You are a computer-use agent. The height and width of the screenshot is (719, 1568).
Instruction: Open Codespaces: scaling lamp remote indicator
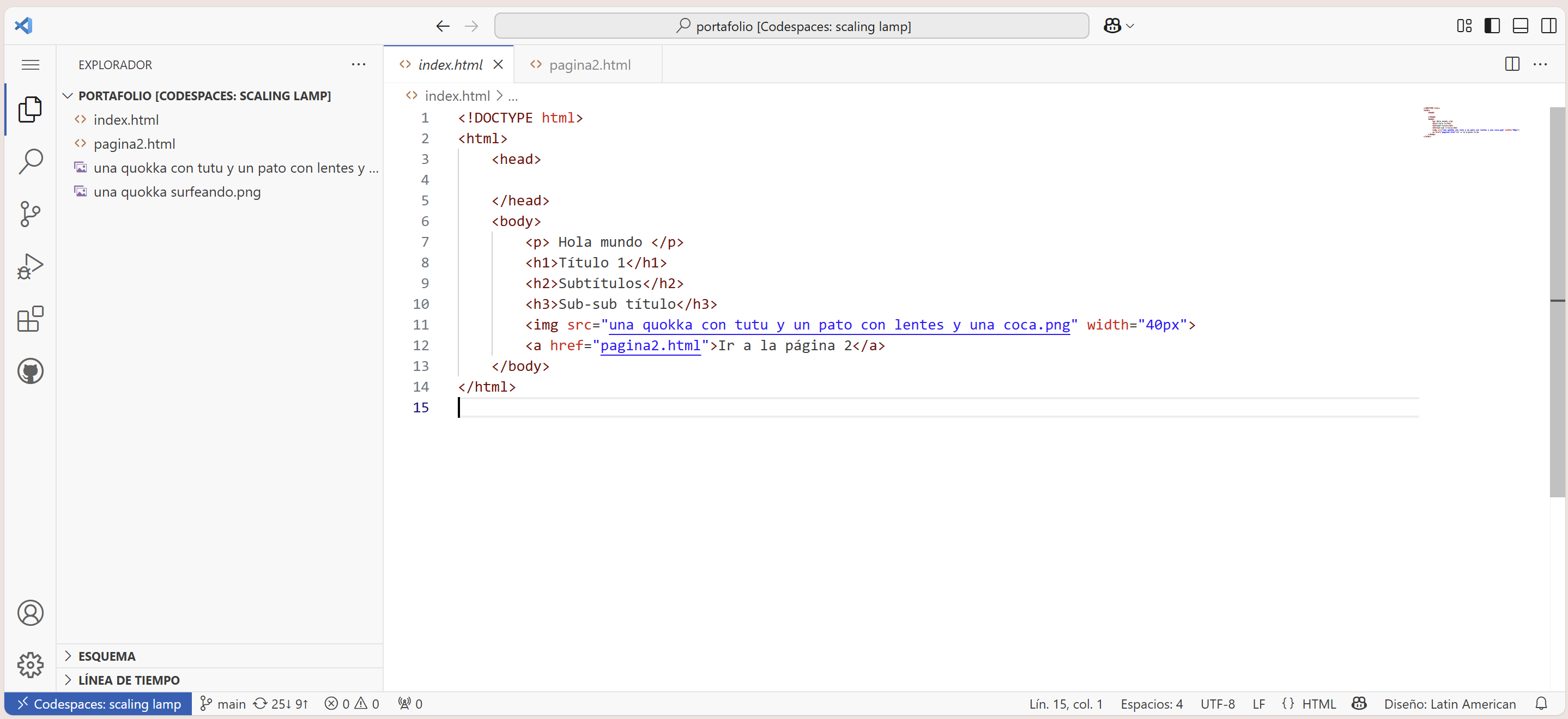tap(98, 704)
